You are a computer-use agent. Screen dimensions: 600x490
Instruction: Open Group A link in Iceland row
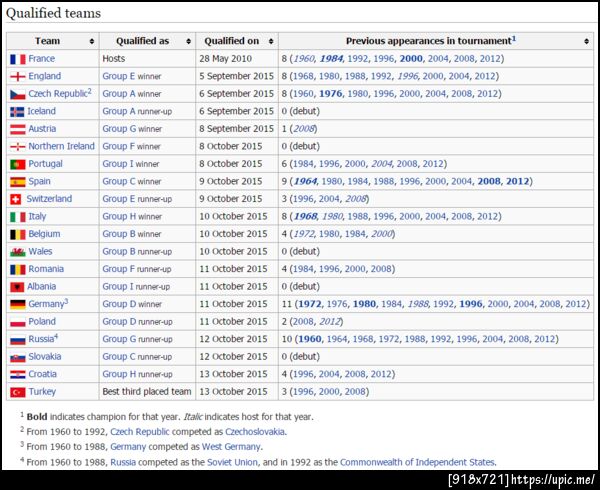coord(119,112)
